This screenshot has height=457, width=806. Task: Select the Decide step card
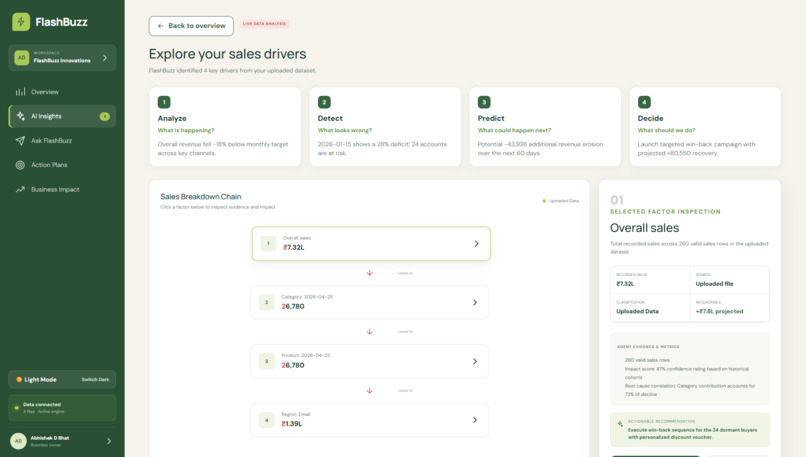(x=705, y=127)
